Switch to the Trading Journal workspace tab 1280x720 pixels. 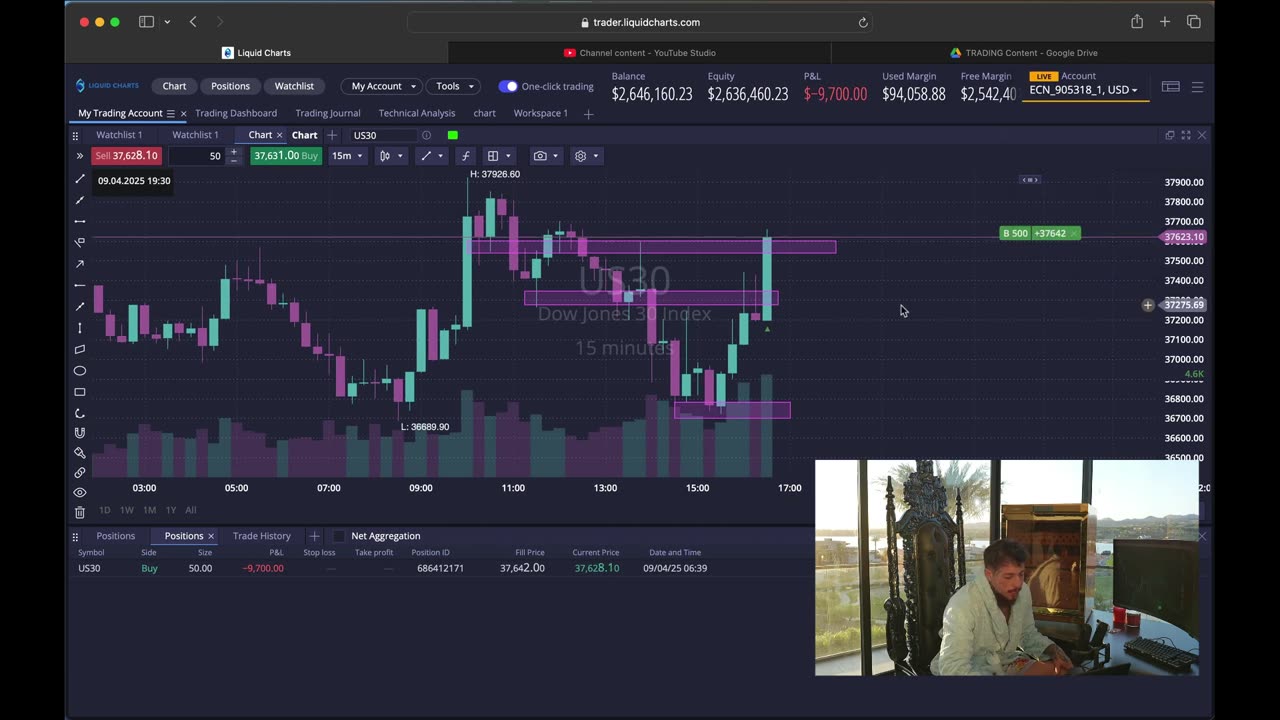(327, 113)
